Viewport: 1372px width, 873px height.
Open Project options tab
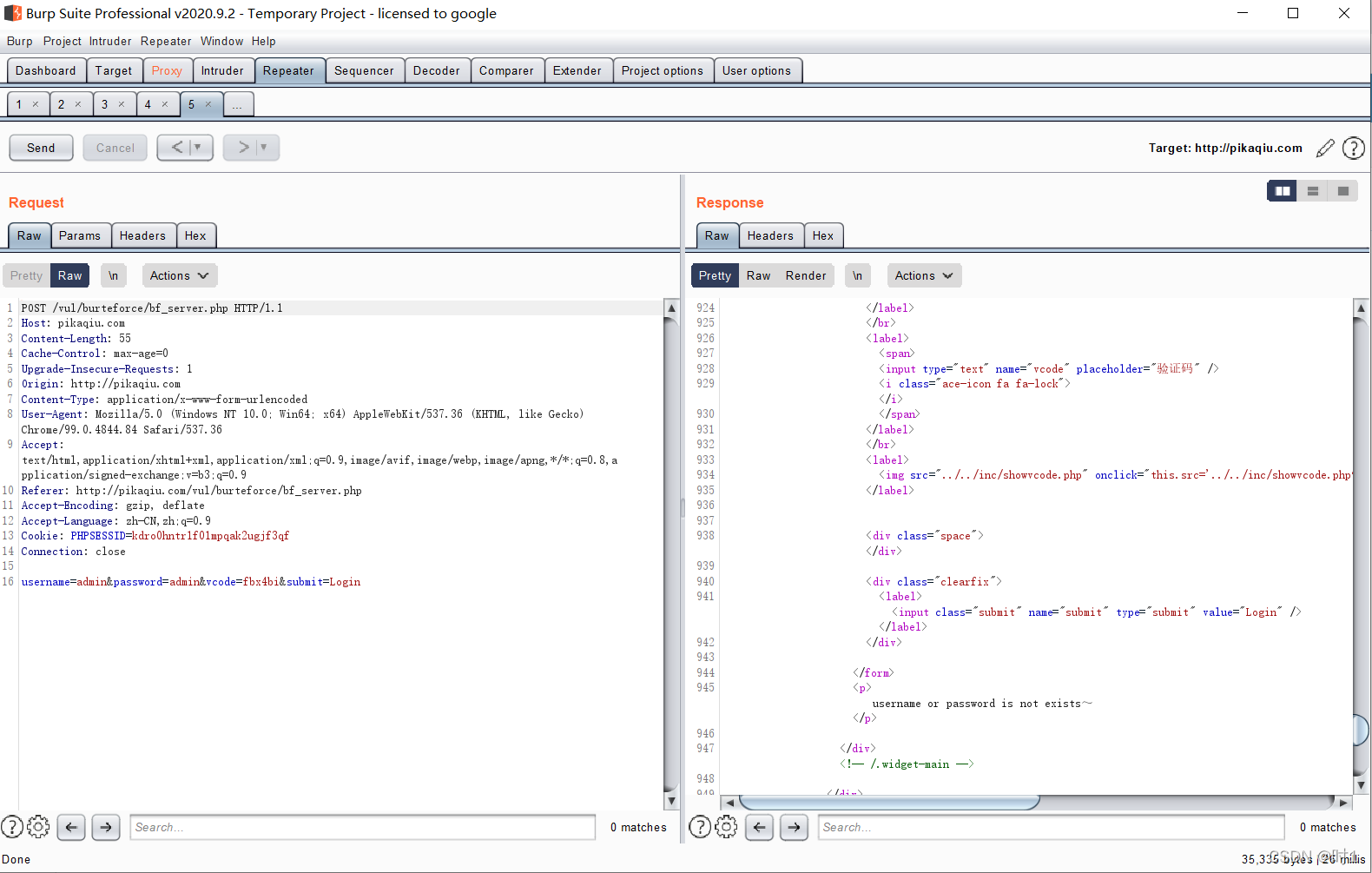pos(663,70)
